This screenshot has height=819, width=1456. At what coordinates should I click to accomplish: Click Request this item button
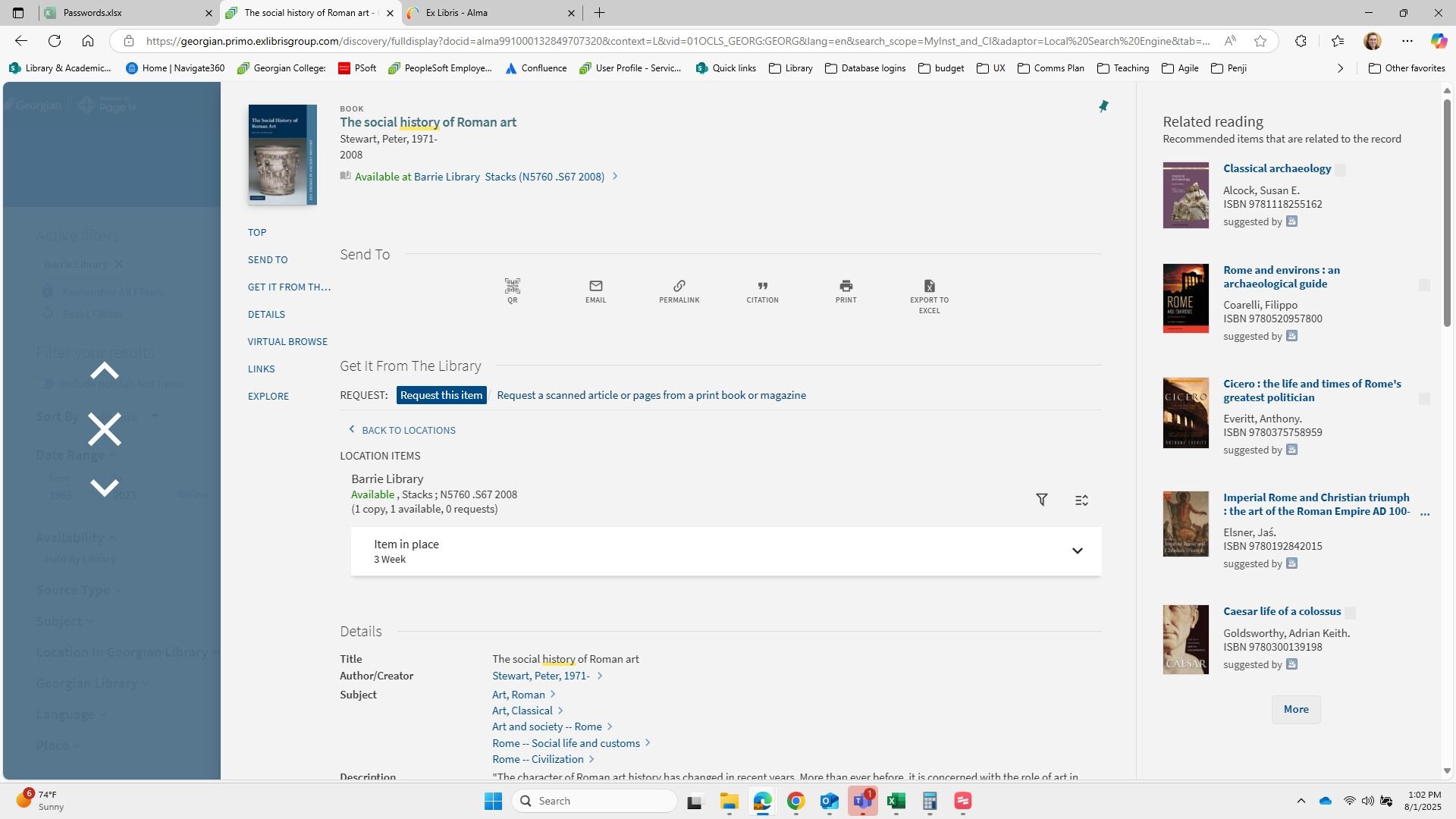click(441, 395)
